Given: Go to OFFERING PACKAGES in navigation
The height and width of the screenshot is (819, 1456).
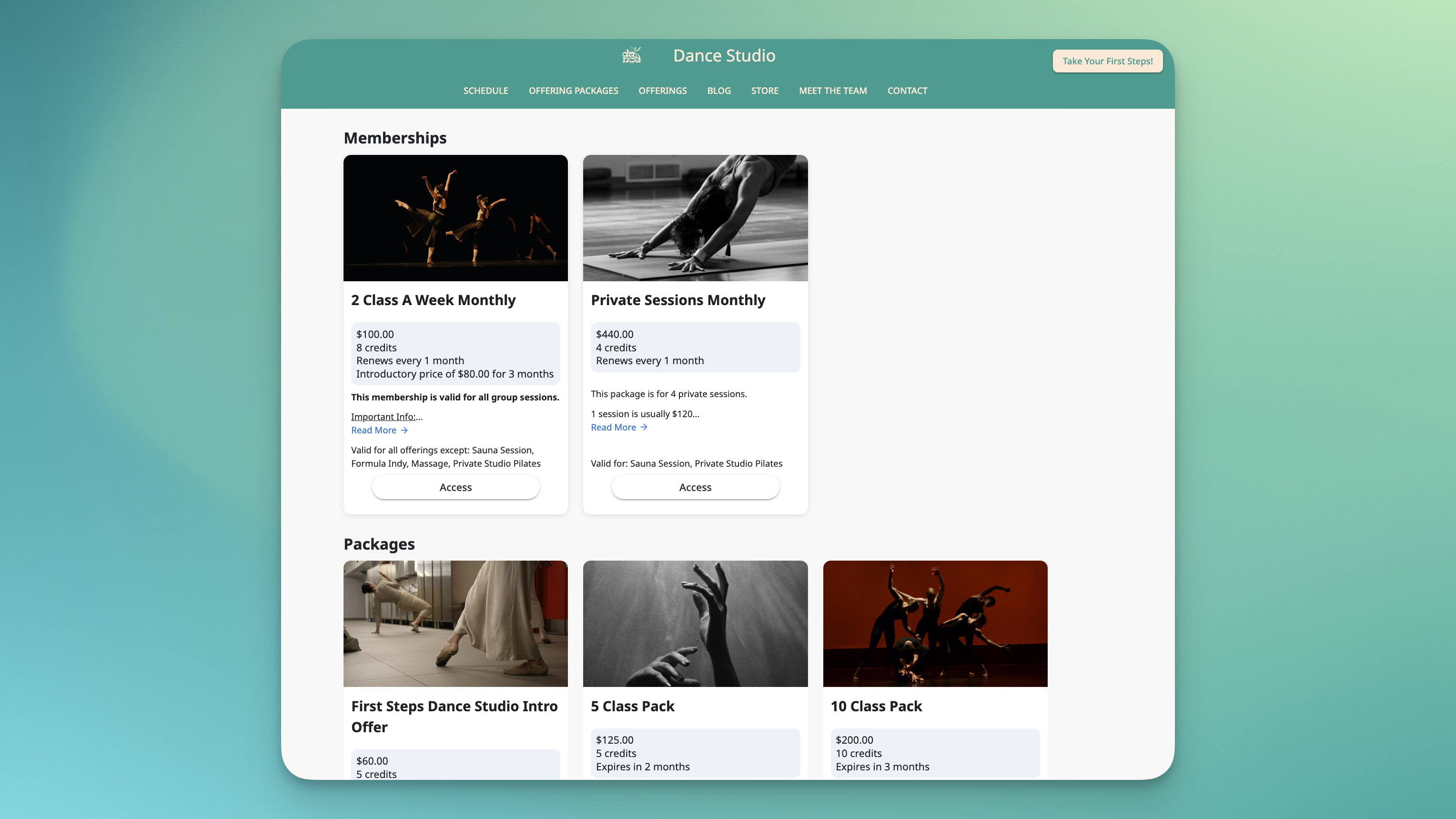Looking at the screenshot, I should (x=573, y=91).
